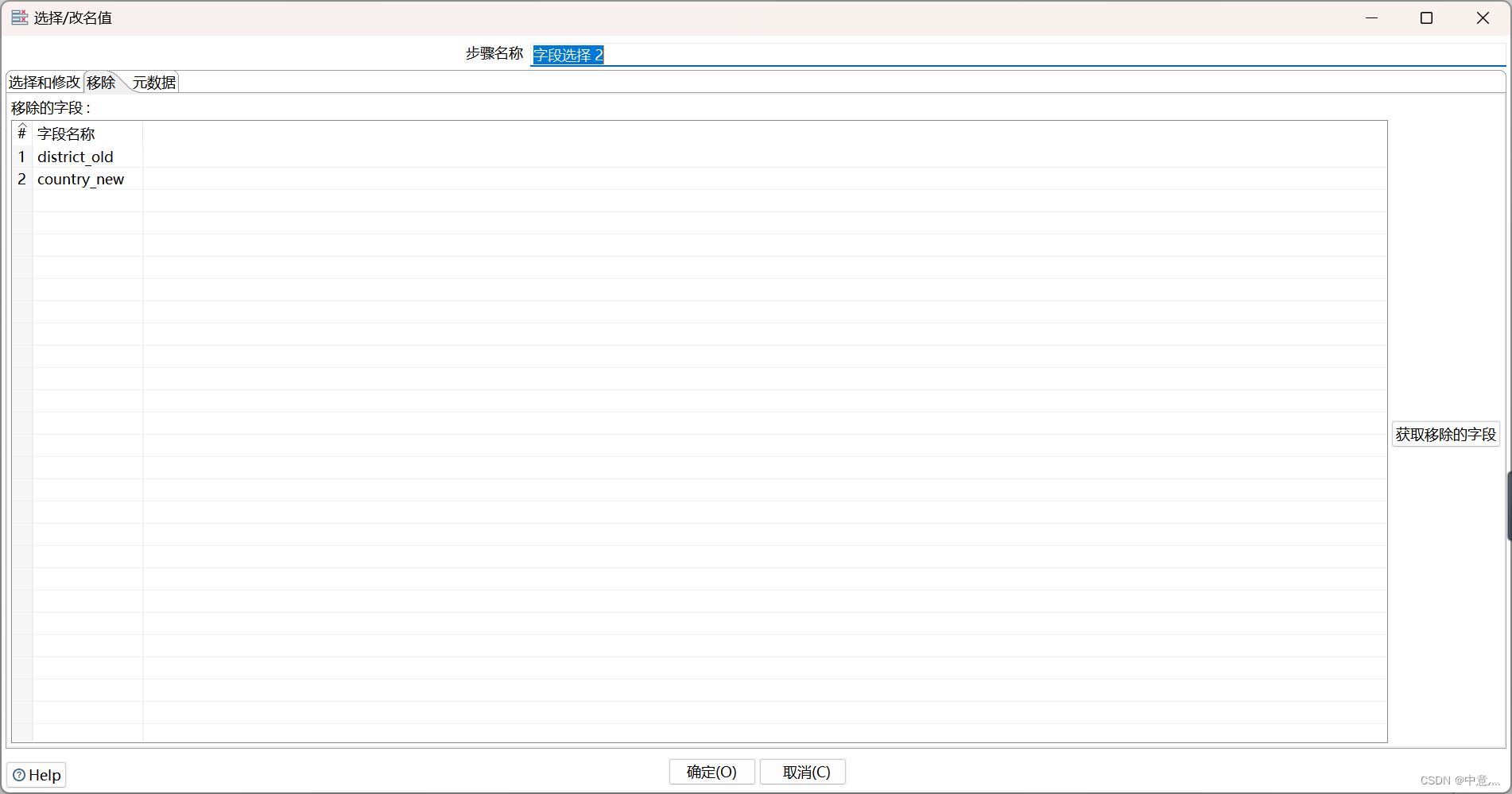Click the 步骤名称 input field

(1018, 55)
